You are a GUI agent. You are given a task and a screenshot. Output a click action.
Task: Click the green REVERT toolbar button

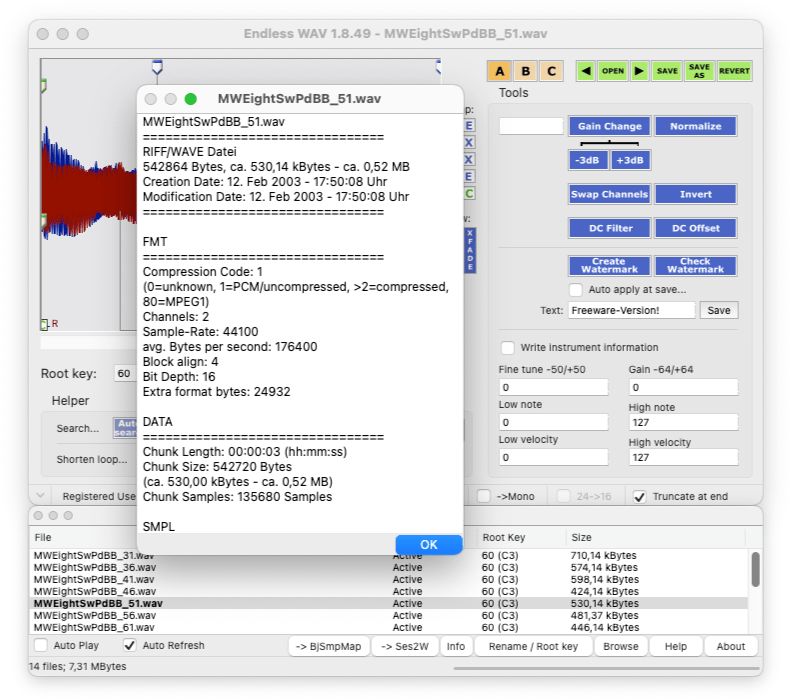734,71
